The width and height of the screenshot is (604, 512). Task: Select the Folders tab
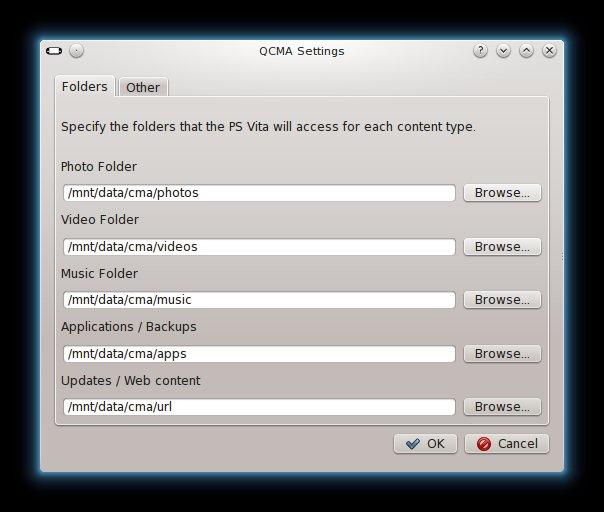click(85, 86)
